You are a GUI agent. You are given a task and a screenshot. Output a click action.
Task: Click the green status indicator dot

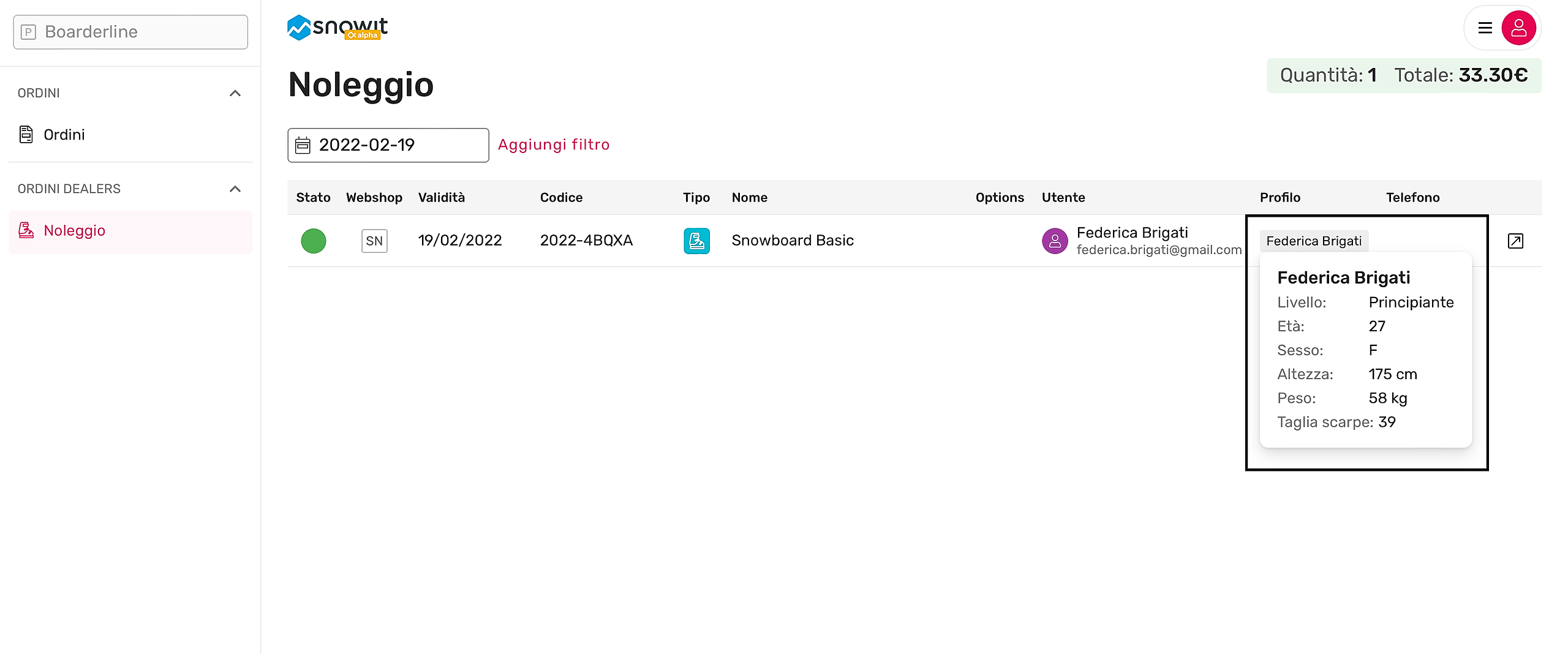pyautogui.click(x=314, y=241)
